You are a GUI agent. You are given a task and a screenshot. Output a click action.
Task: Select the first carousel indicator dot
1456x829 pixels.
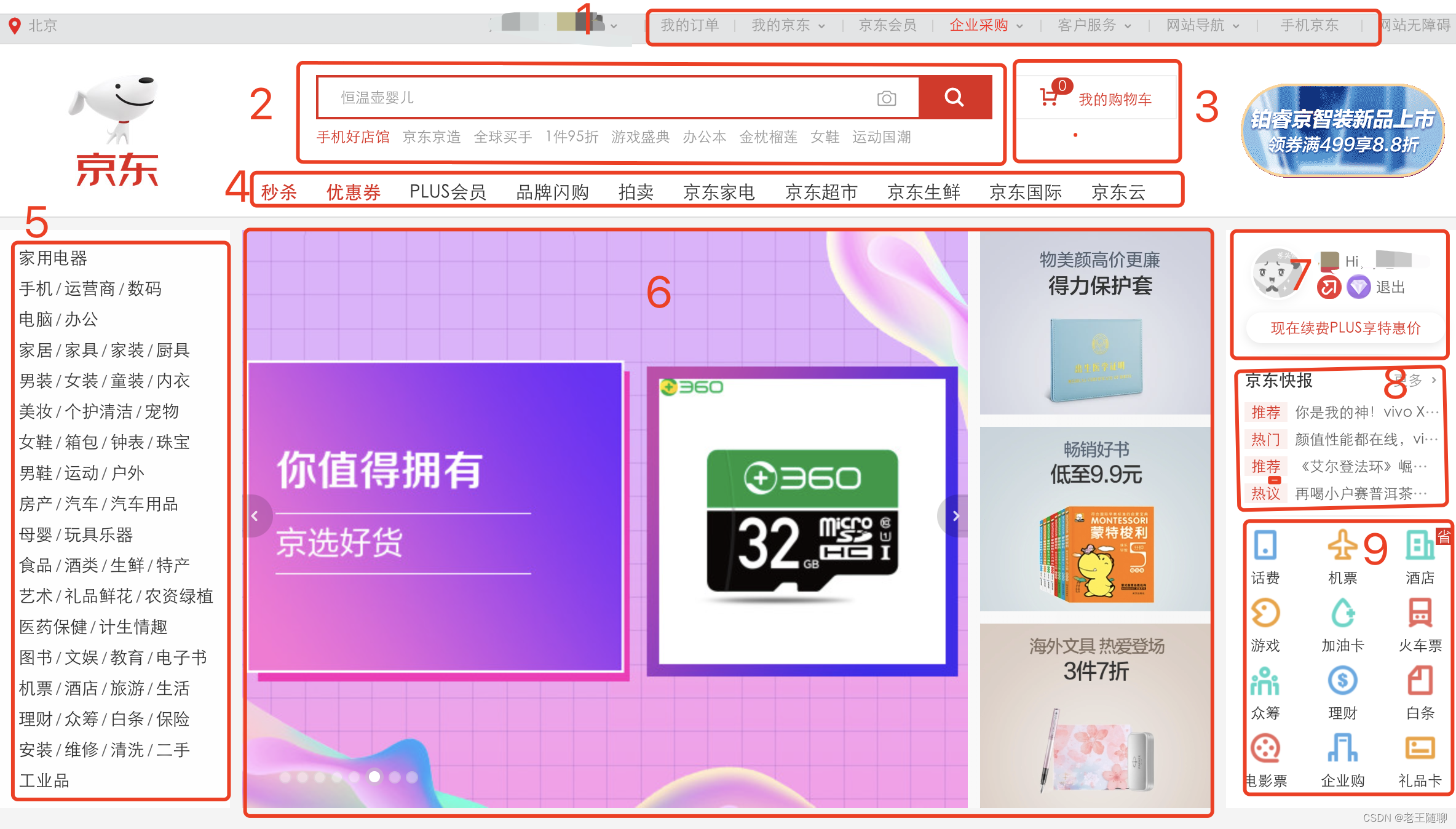click(285, 777)
